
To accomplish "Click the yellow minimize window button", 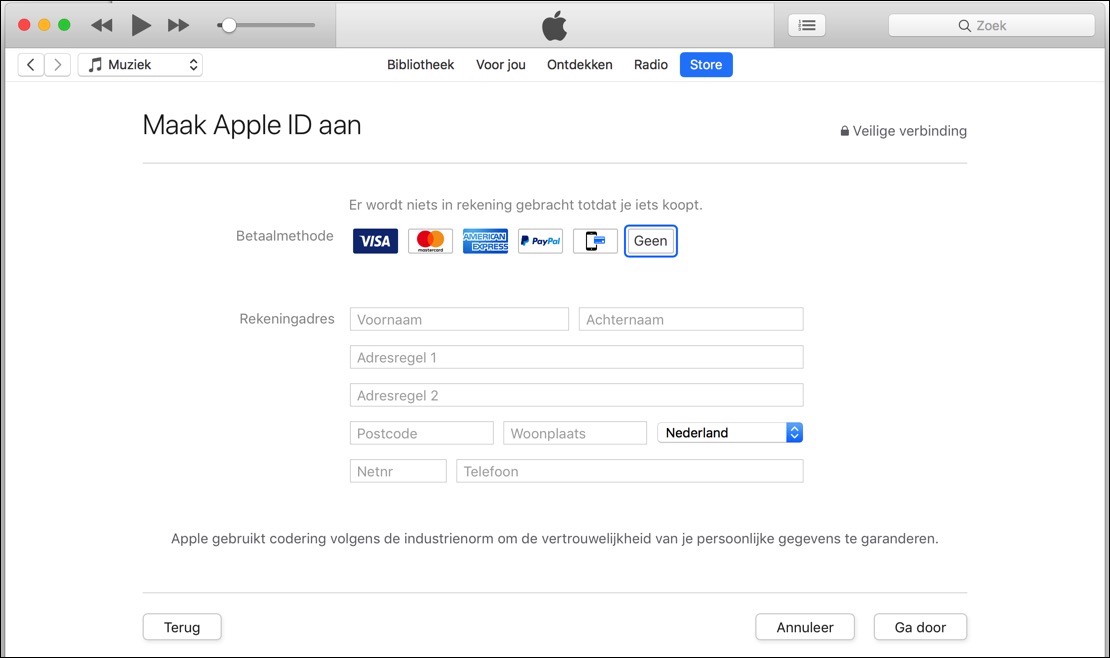I will coord(44,25).
